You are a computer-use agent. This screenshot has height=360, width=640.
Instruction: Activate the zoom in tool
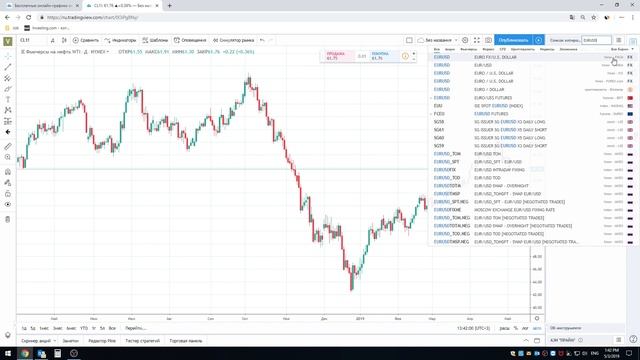8,157
